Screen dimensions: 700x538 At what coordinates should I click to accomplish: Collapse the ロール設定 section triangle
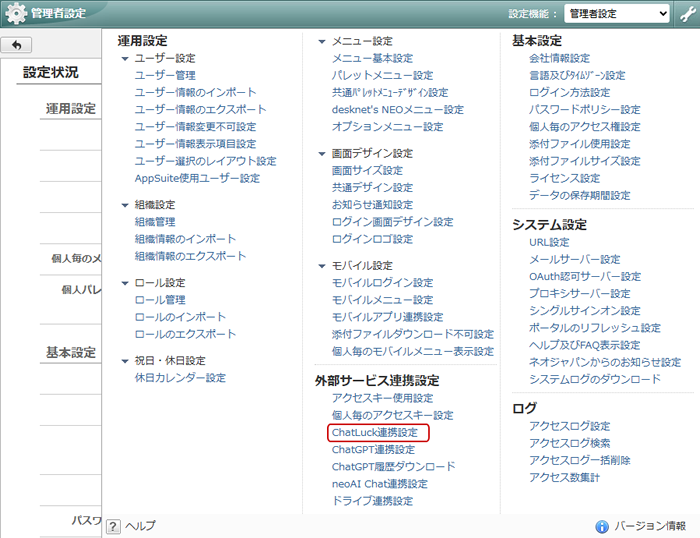(125, 283)
